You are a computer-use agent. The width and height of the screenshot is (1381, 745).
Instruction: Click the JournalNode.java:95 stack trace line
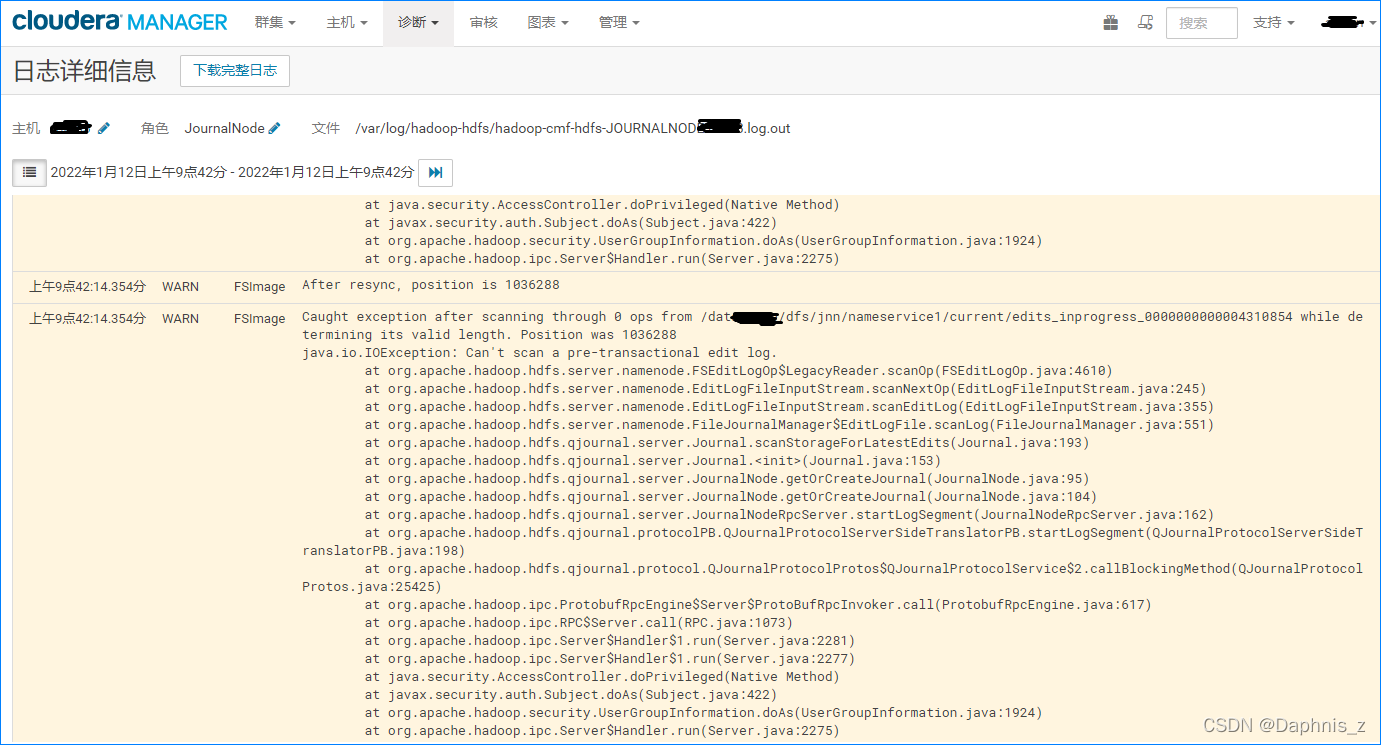[727, 479]
